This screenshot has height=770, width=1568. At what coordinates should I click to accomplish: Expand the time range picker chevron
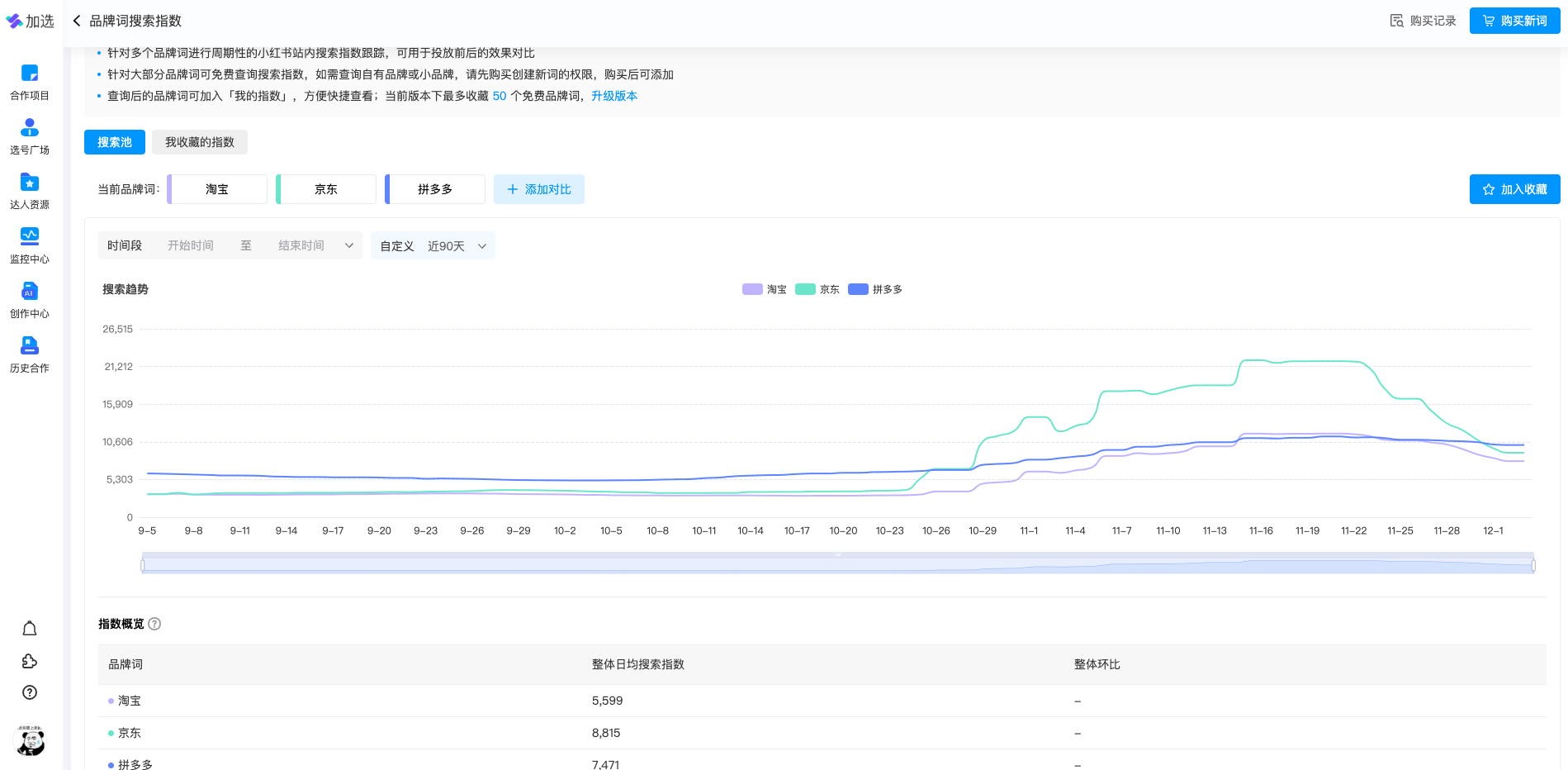click(349, 245)
